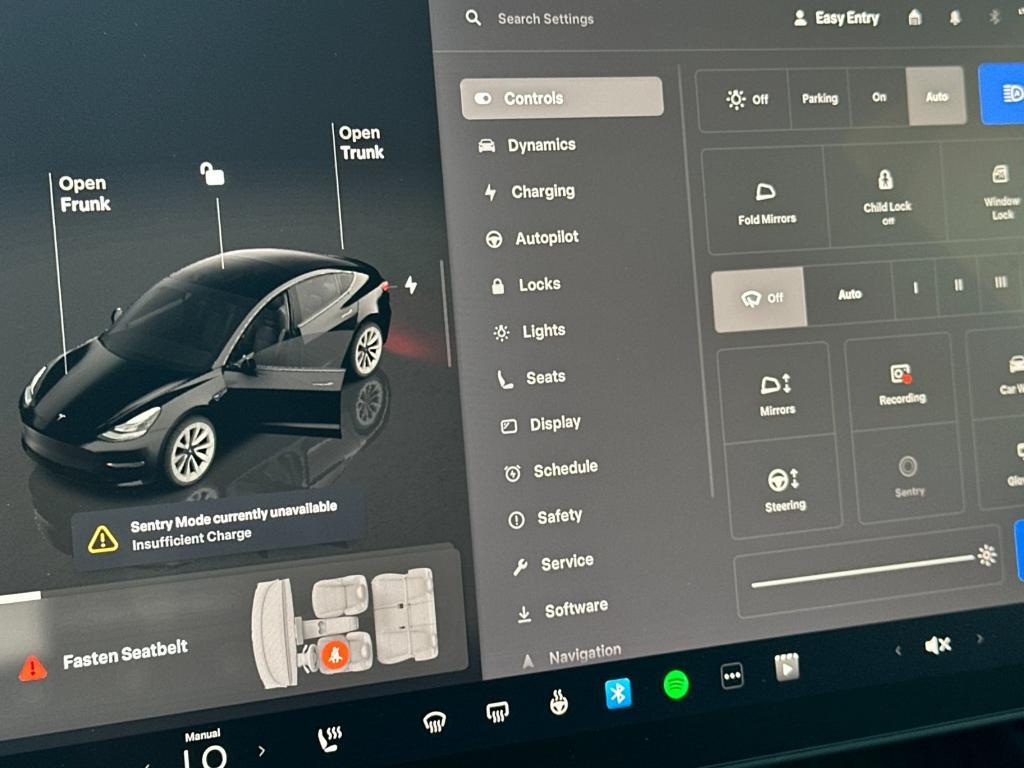
Task: Tap Open Frunk on the car
Action: (84, 194)
